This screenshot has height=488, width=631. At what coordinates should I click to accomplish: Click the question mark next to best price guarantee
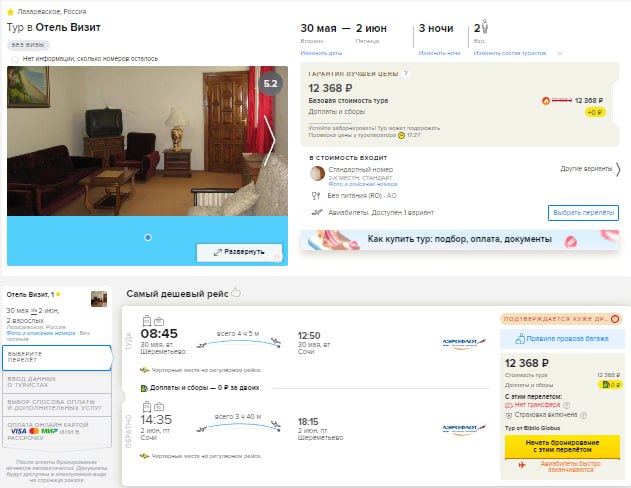[406, 74]
